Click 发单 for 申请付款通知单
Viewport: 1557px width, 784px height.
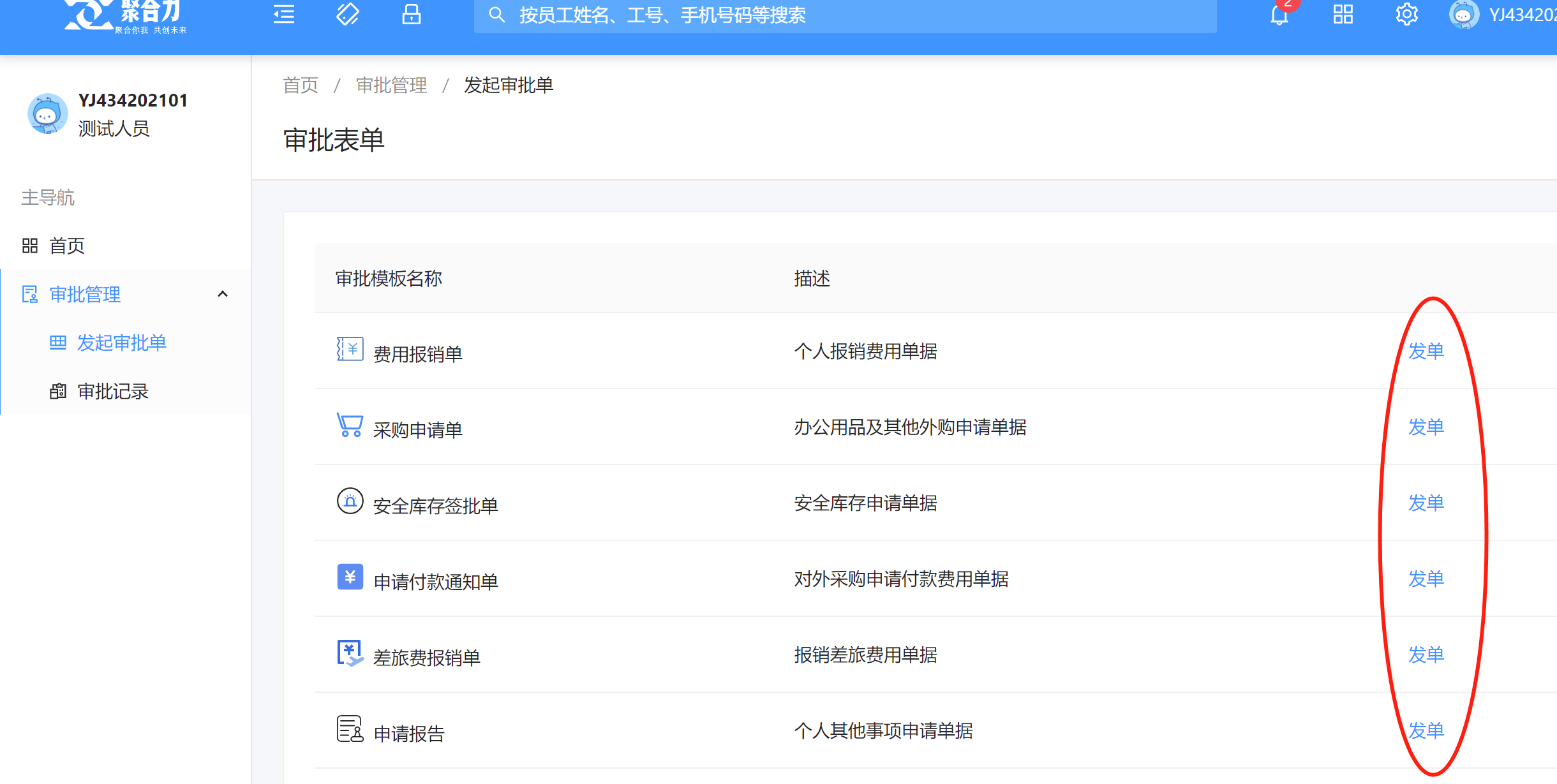1426,579
